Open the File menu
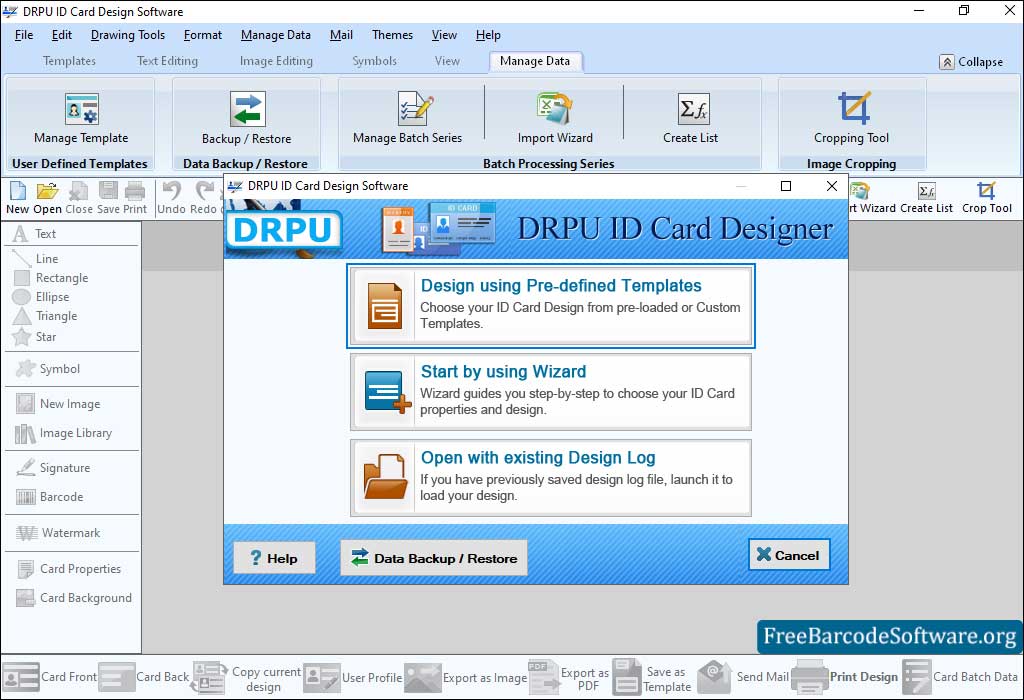The height and width of the screenshot is (700, 1024). click(x=24, y=35)
